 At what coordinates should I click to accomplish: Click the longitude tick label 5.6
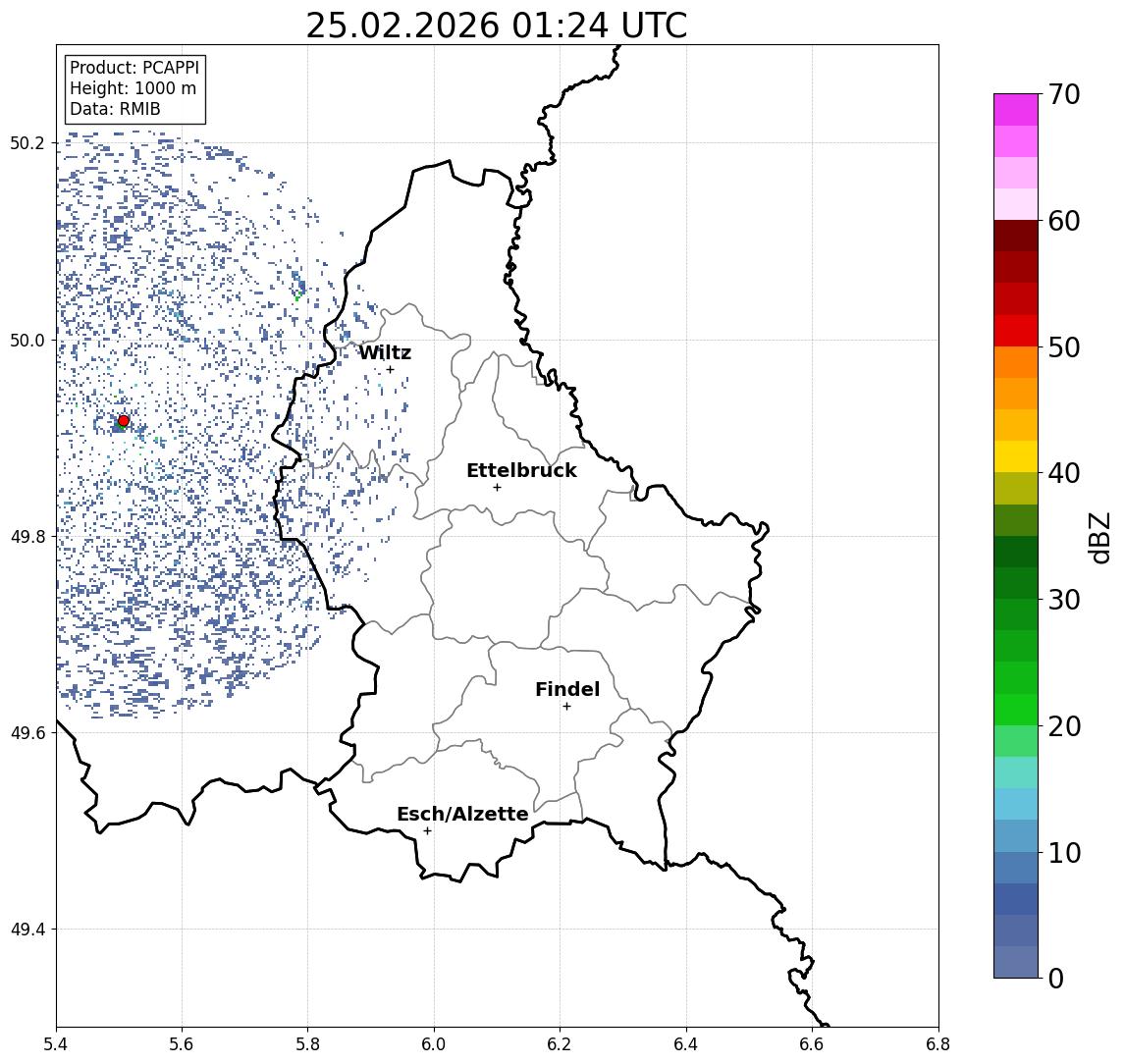click(182, 1044)
